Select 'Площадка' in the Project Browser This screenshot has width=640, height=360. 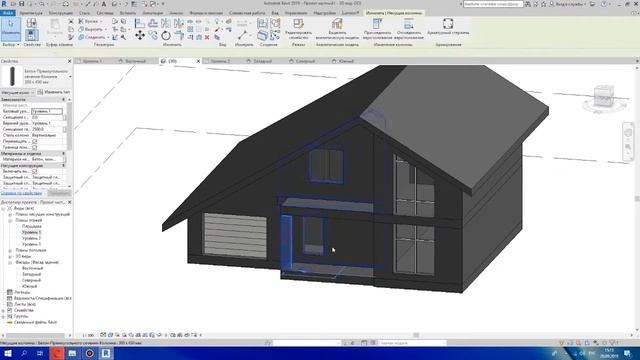(31, 226)
